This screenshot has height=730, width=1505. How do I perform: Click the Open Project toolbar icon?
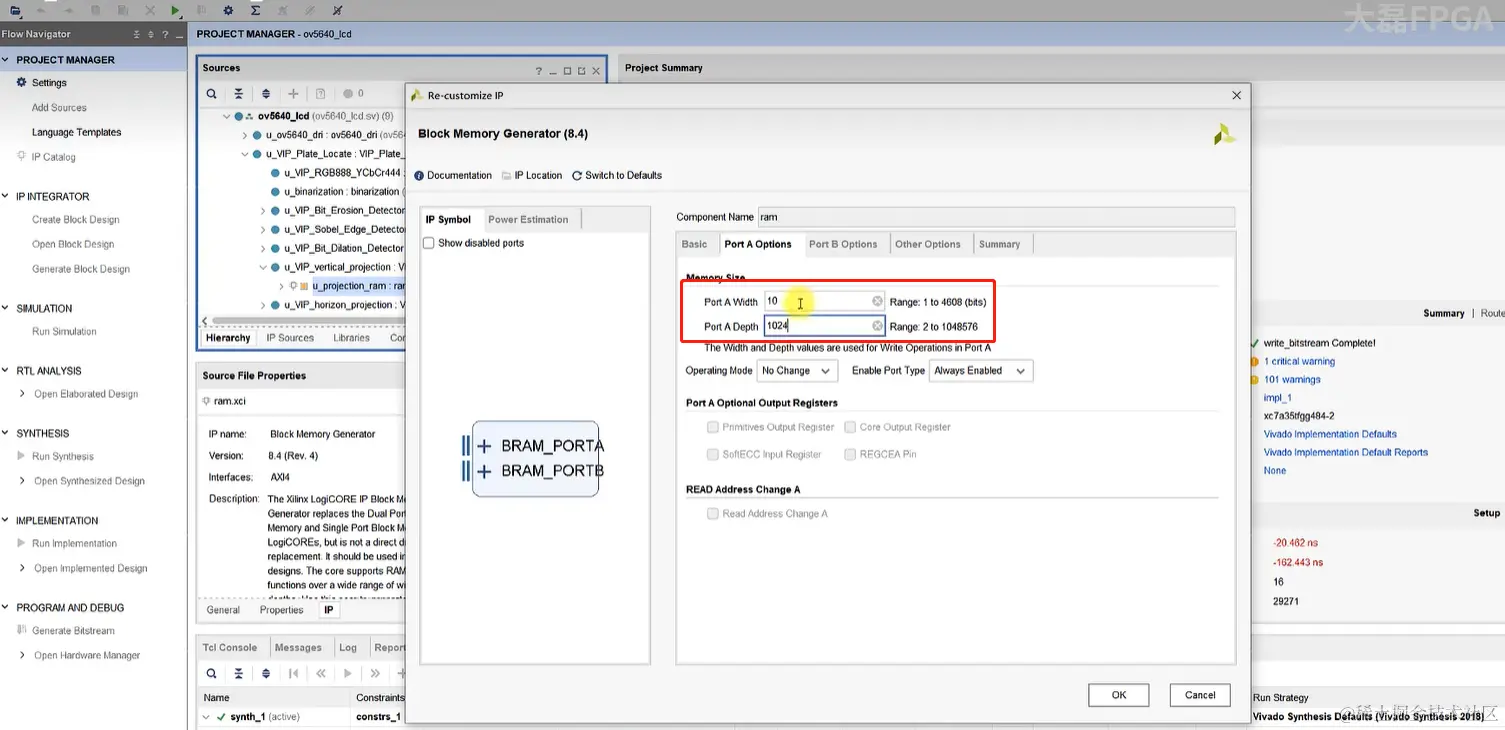(15, 10)
